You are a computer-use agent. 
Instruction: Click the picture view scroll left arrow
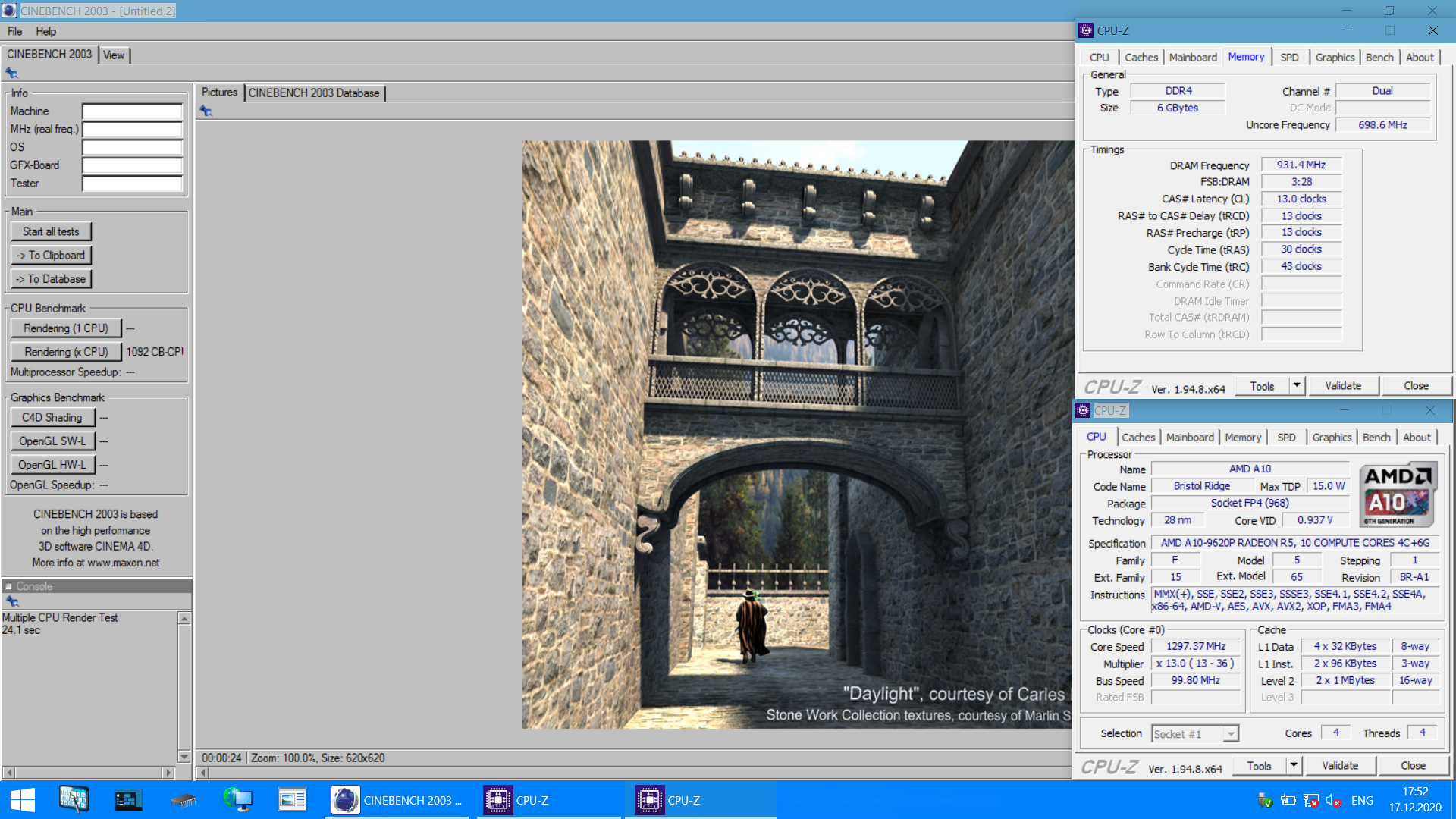click(202, 773)
